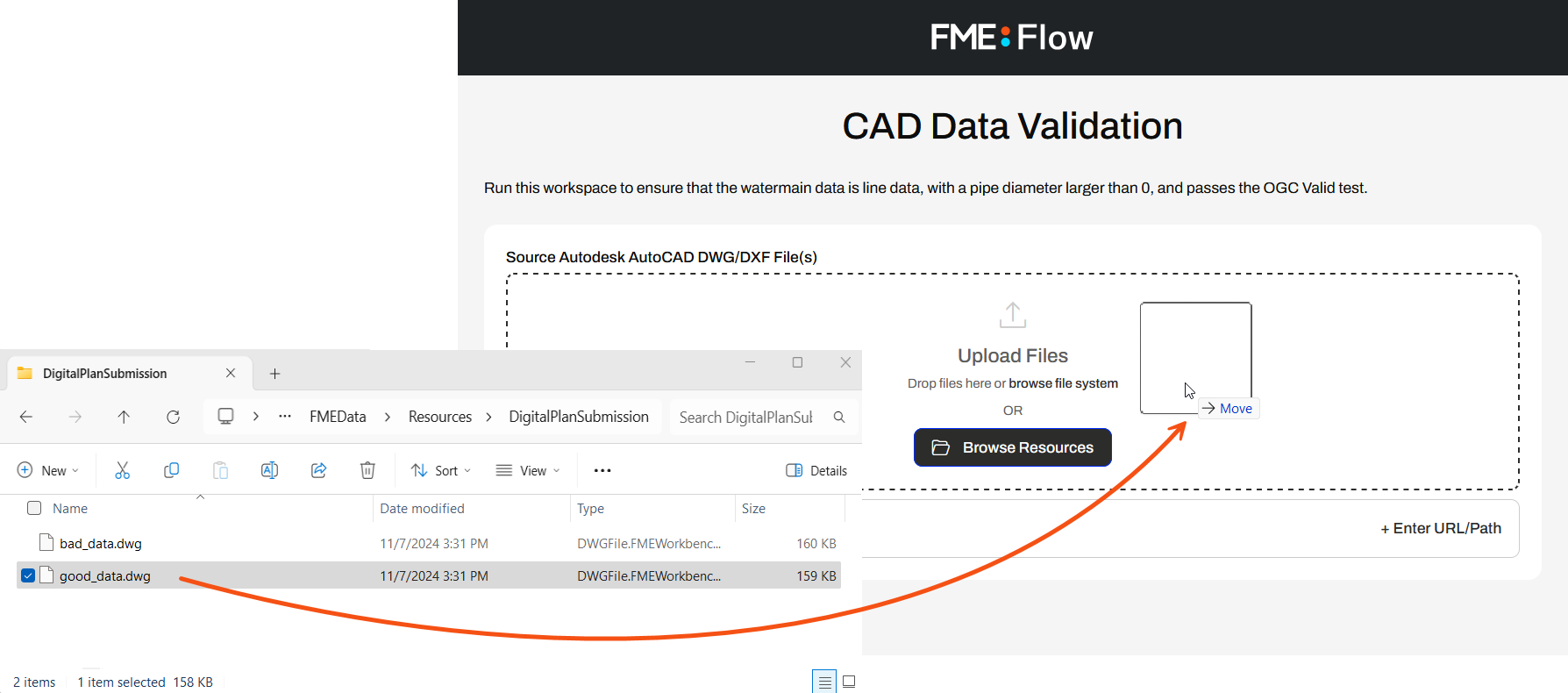Click the Browse Resources button

(x=1012, y=447)
